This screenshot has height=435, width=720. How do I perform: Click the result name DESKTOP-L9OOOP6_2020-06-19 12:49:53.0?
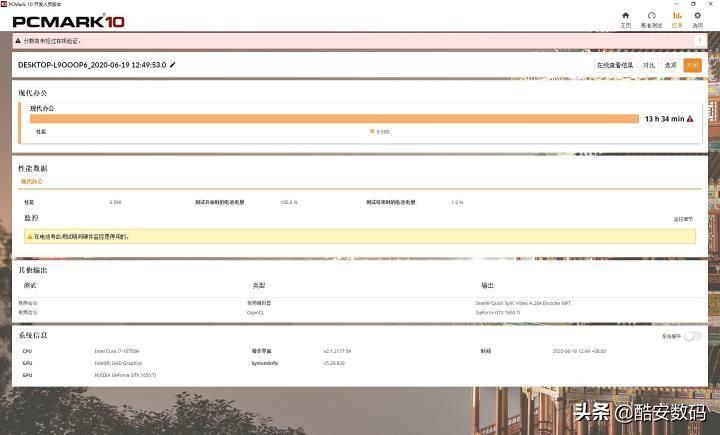[92, 65]
